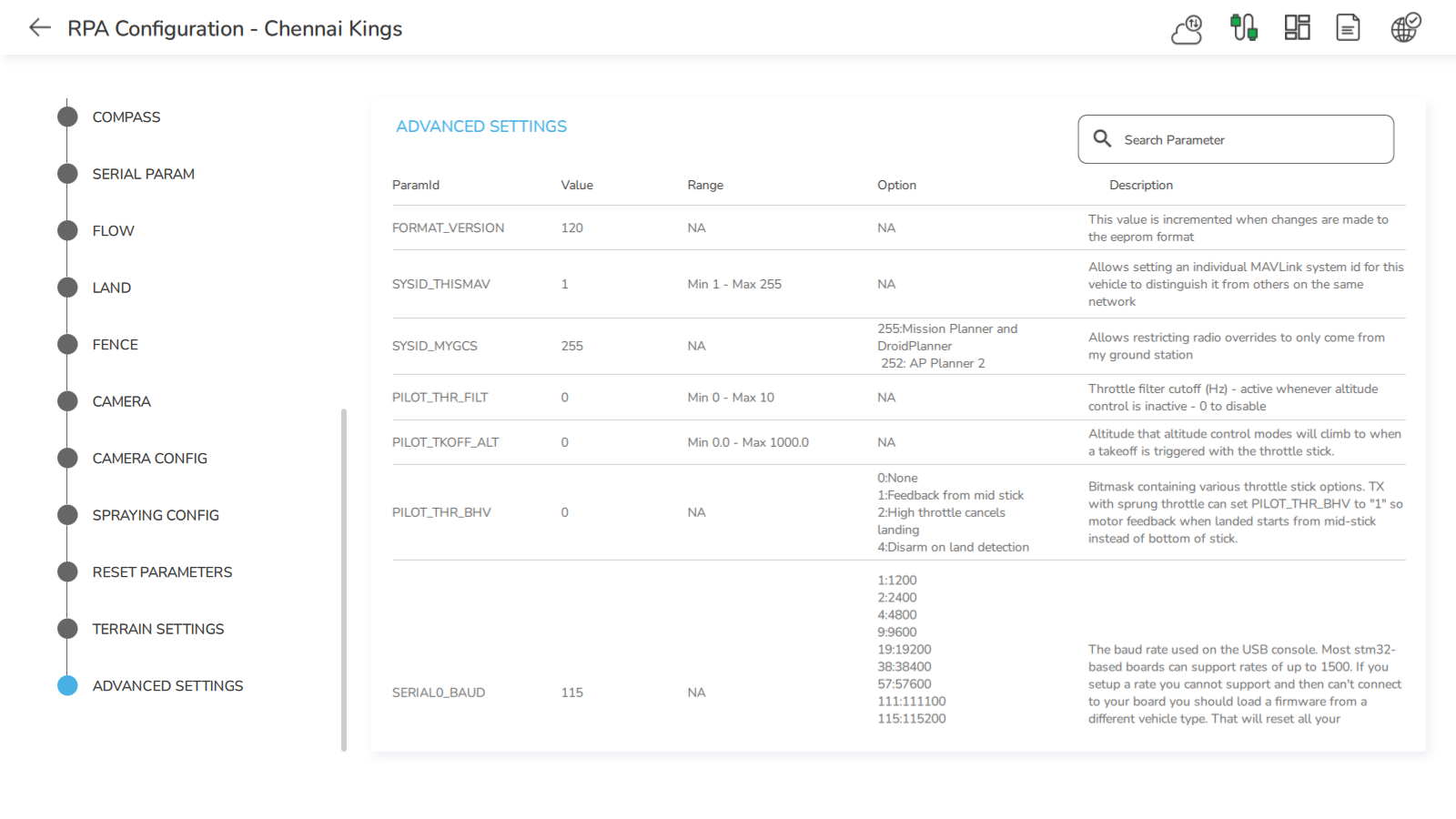
Task: Click the FORMAT_VERSION parameter name
Action: (448, 227)
